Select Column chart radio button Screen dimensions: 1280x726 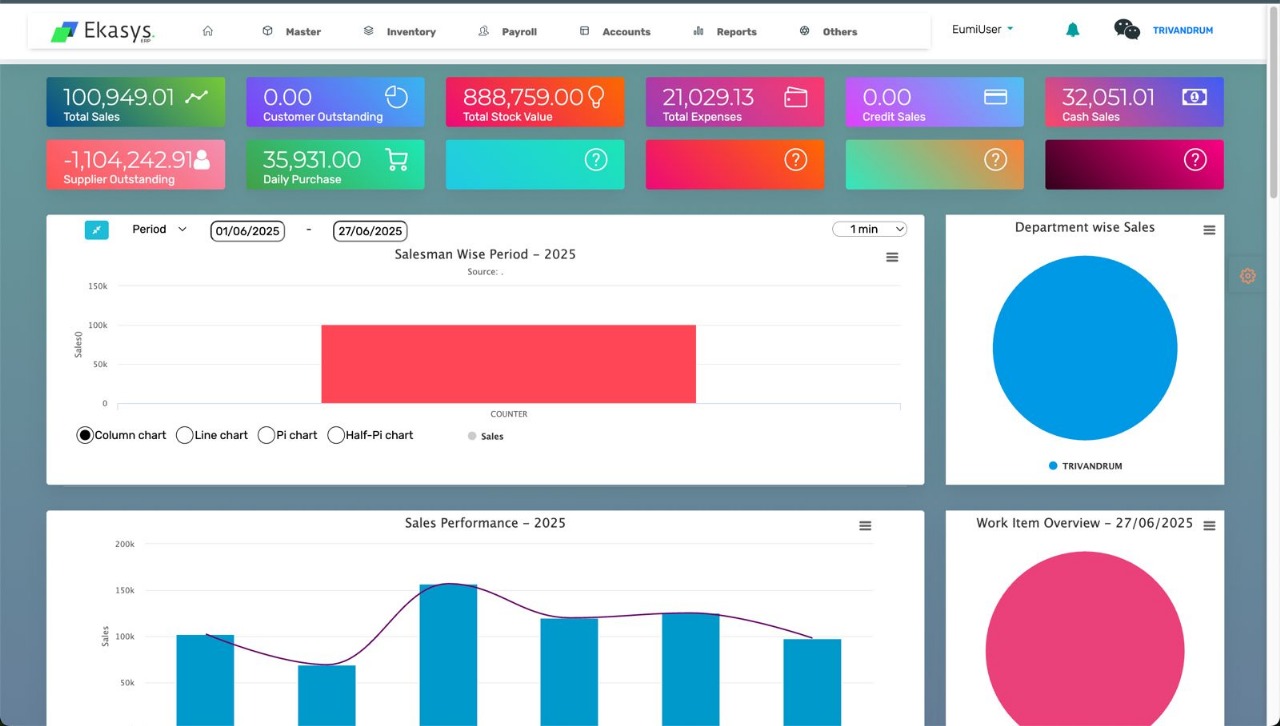tap(85, 435)
